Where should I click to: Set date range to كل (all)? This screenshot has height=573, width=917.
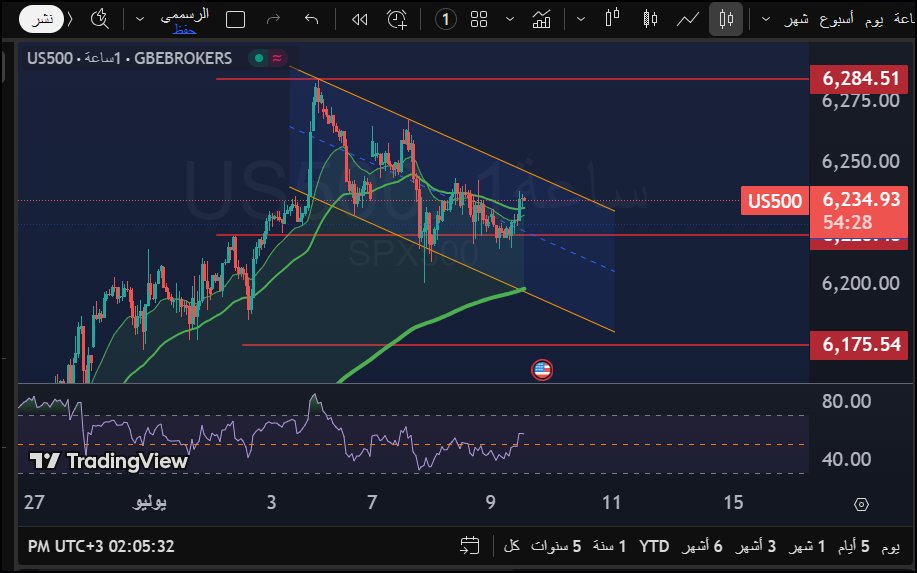click(x=511, y=546)
